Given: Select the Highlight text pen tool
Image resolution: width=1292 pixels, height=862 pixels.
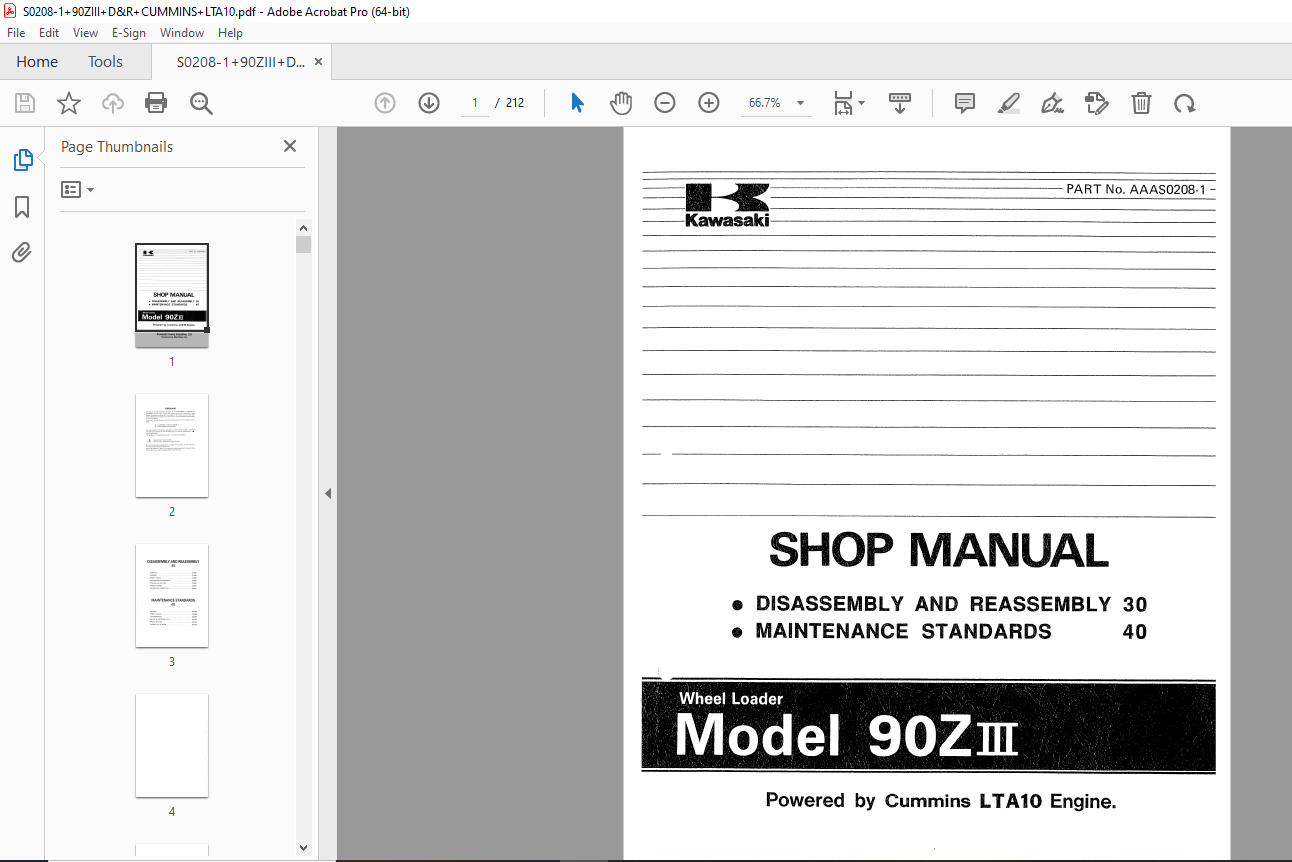Looking at the screenshot, I should (1008, 103).
